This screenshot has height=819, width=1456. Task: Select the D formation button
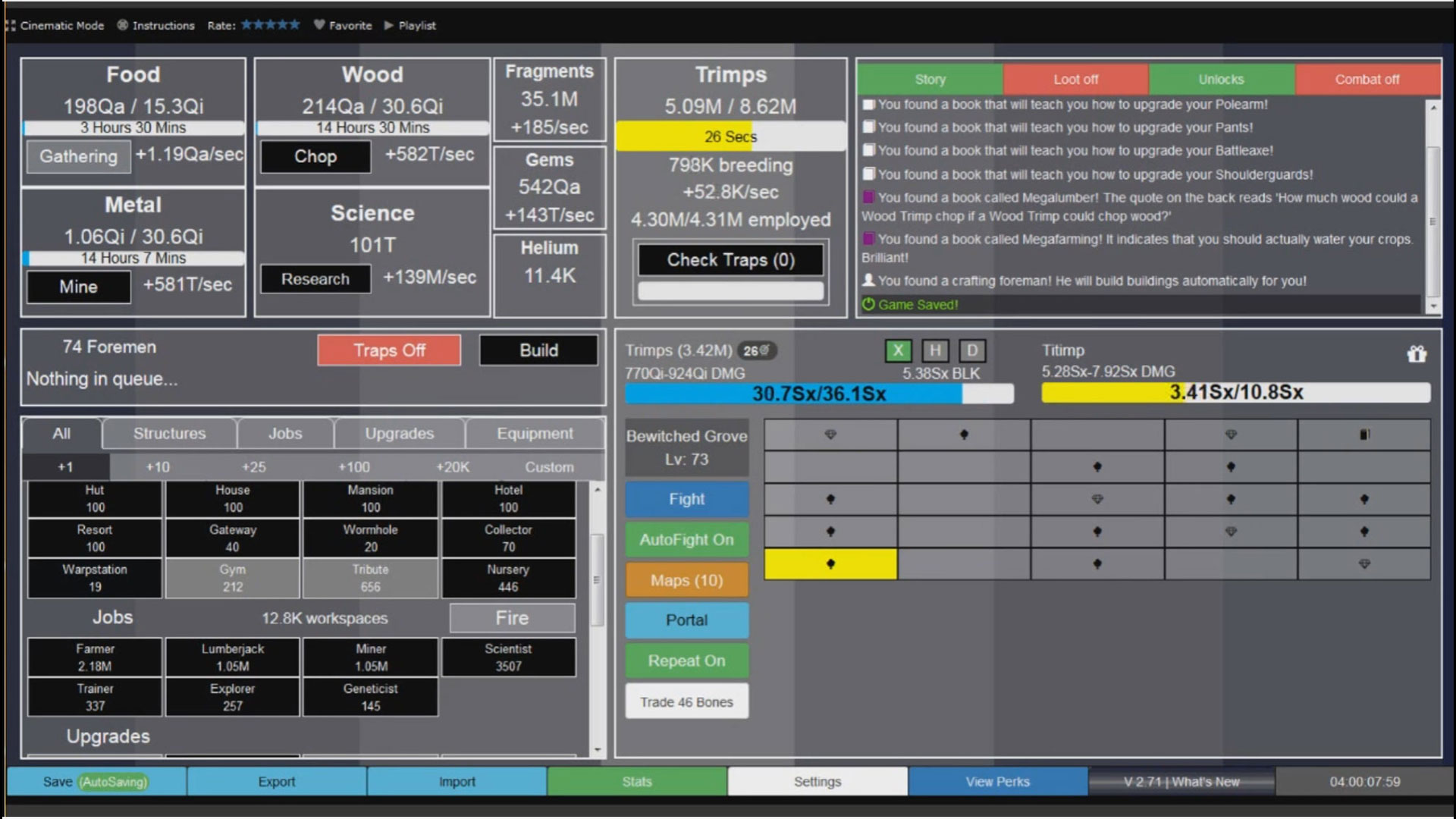pos(972,350)
